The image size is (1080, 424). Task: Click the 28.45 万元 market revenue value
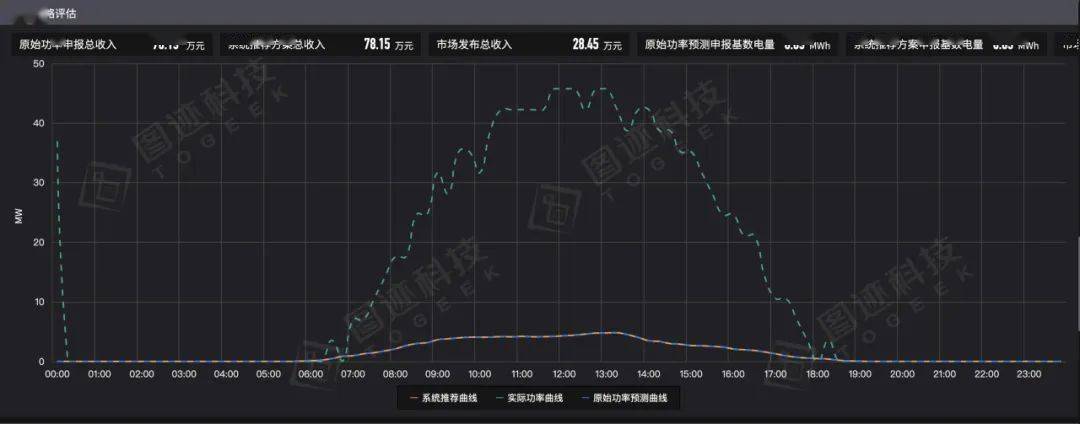586,45
